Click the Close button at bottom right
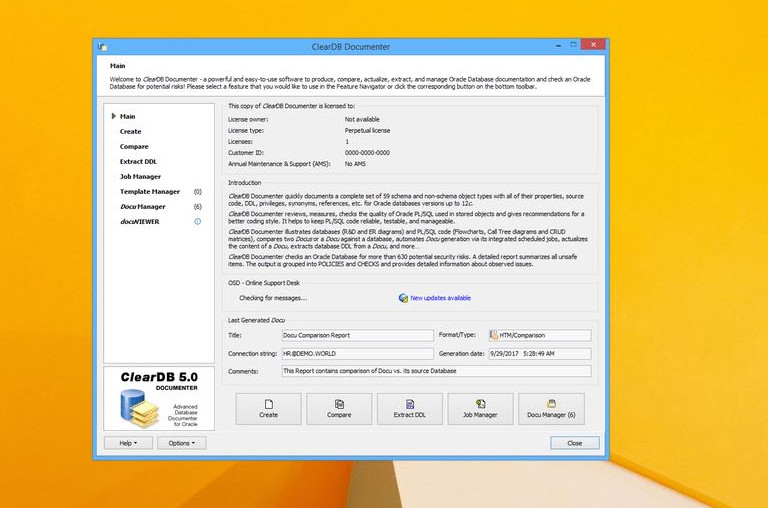 tap(575, 443)
